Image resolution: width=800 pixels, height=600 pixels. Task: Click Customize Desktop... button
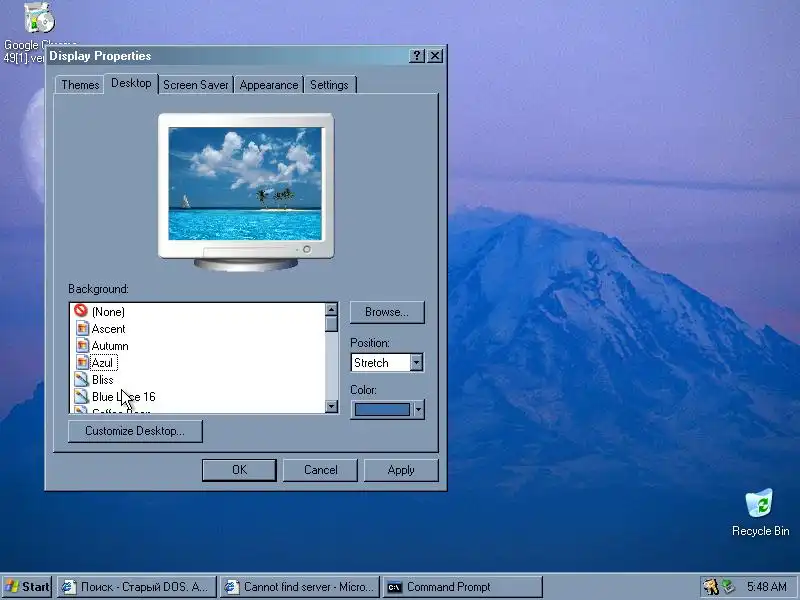(x=135, y=431)
